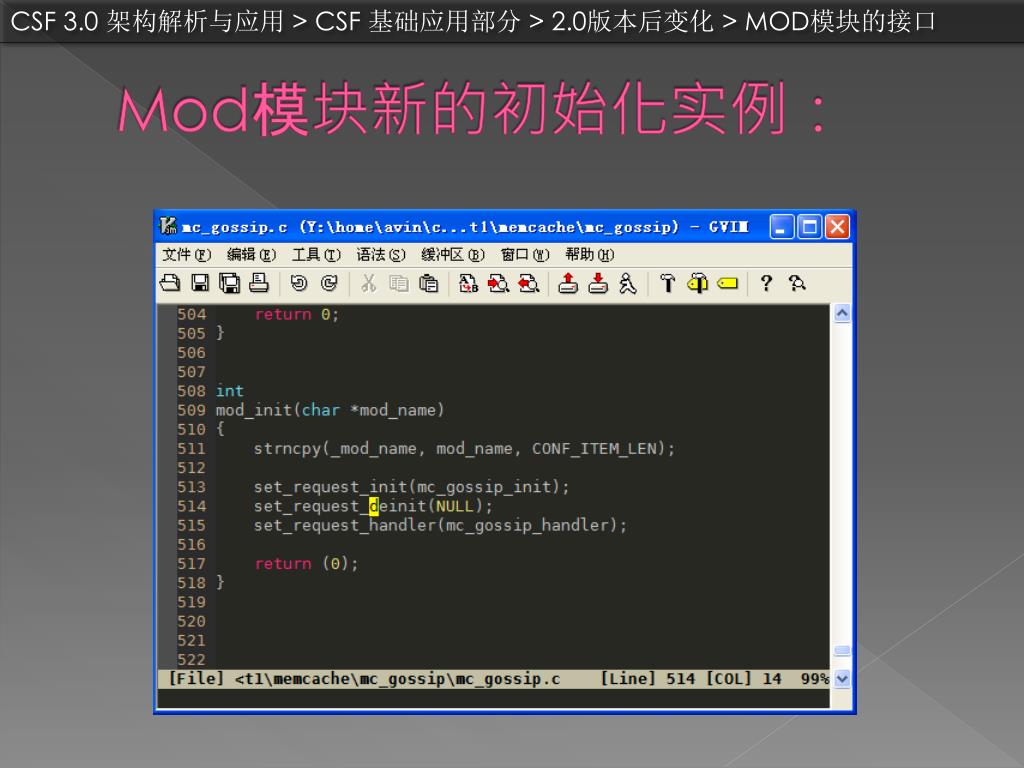This screenshot has width=1024, height=768.
Task: Click the 'strncpy(_mod_name' code line
Action: point(464,449)
